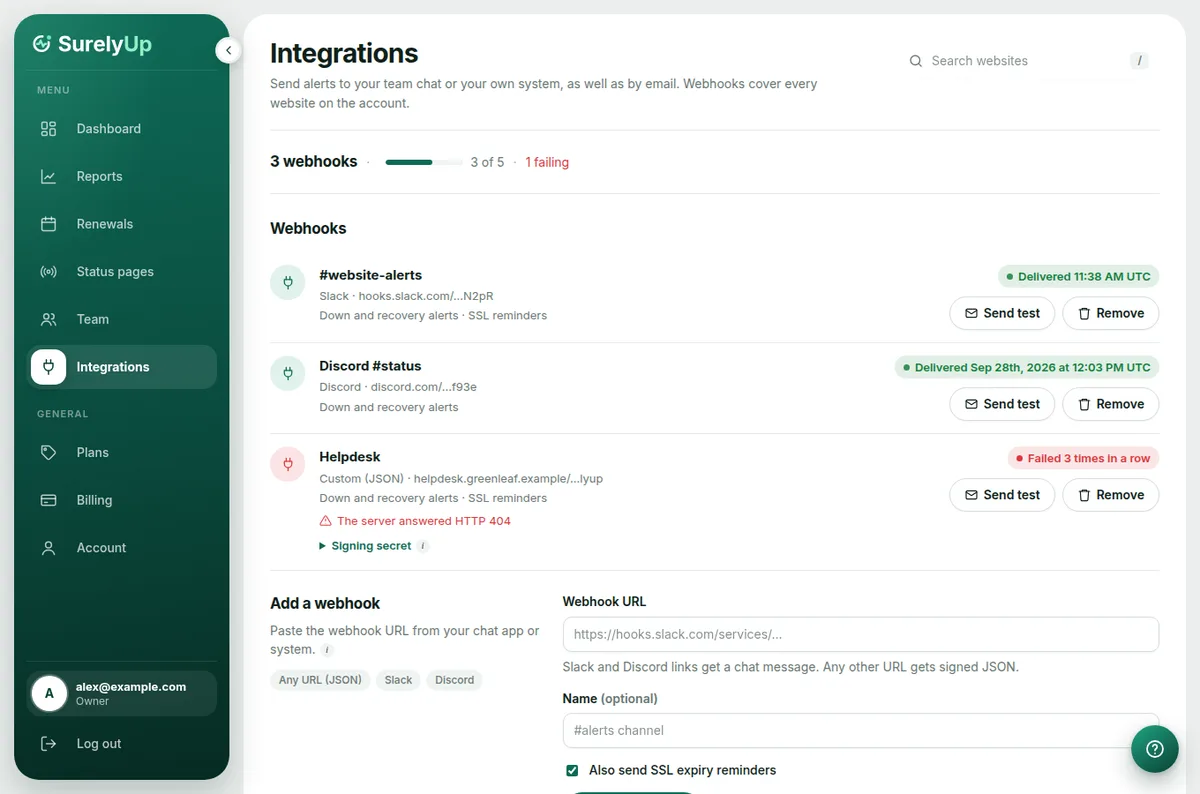Click the Team people icon
Screen dimensions: 1200x794
[x=48, y=320]
